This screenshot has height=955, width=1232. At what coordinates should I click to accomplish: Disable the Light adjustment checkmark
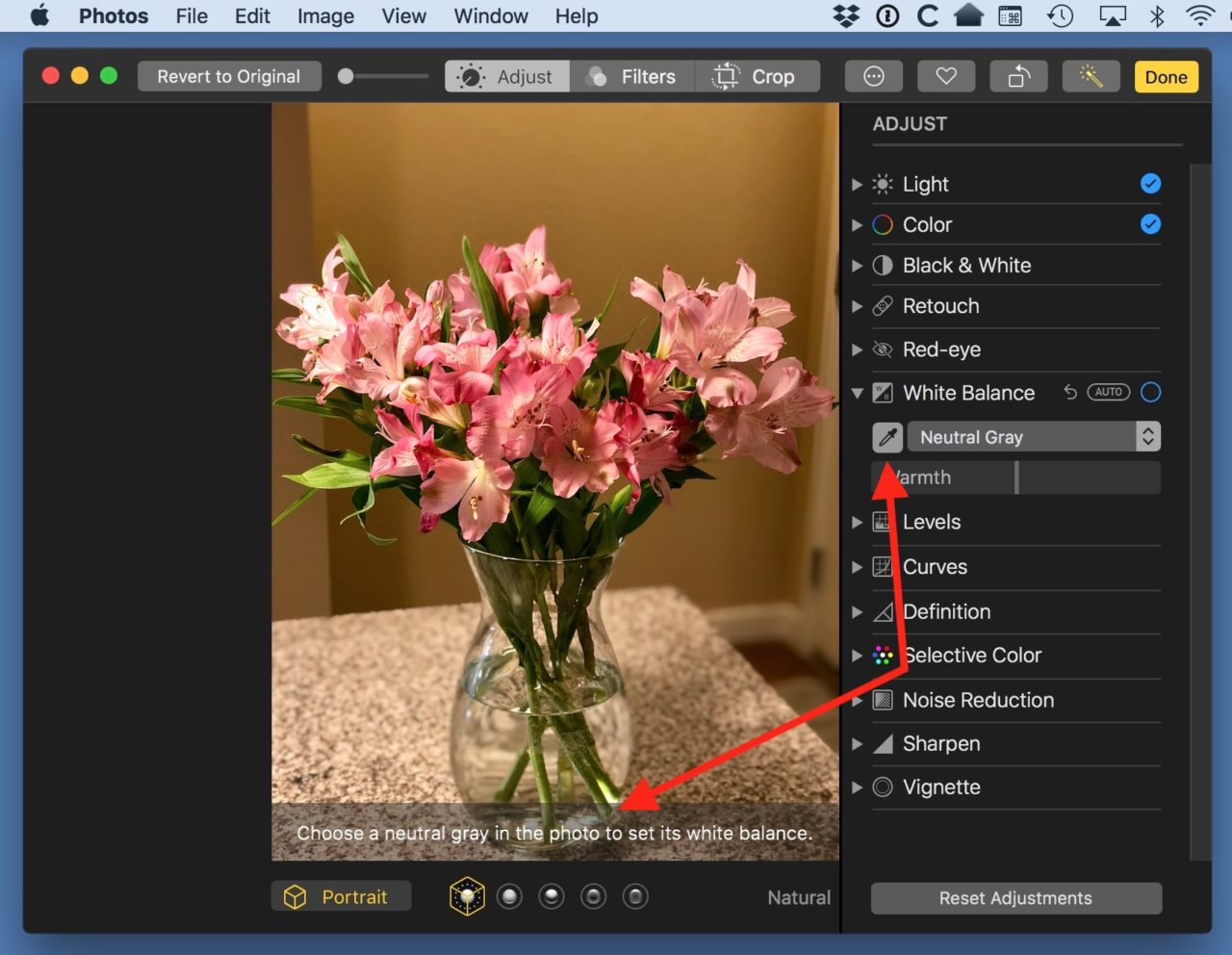coord(1150,183)
